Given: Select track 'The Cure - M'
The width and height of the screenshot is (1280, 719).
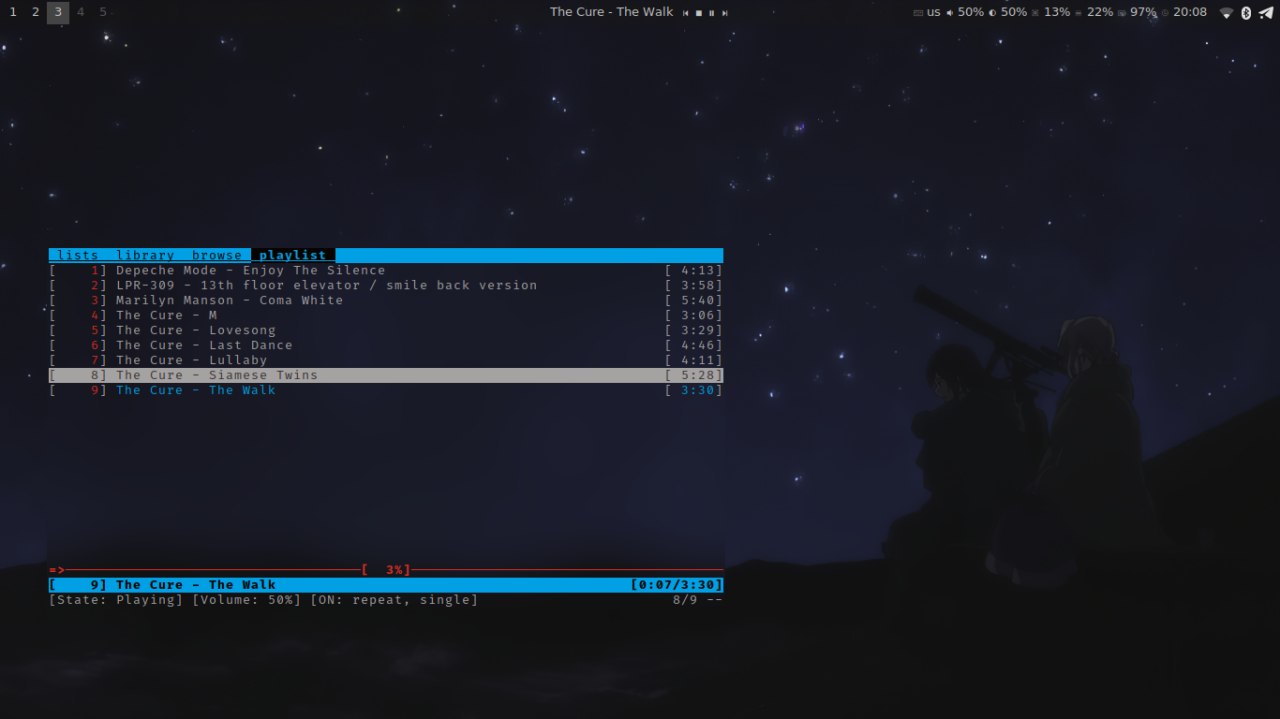Looking at the screenshot, I should [x=385, y=315].
